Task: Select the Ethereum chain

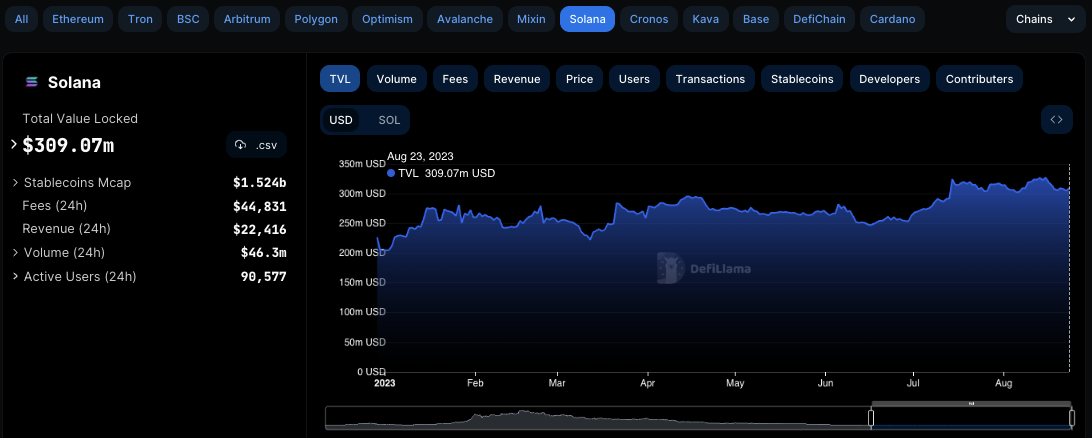Action: pos(78,19)
